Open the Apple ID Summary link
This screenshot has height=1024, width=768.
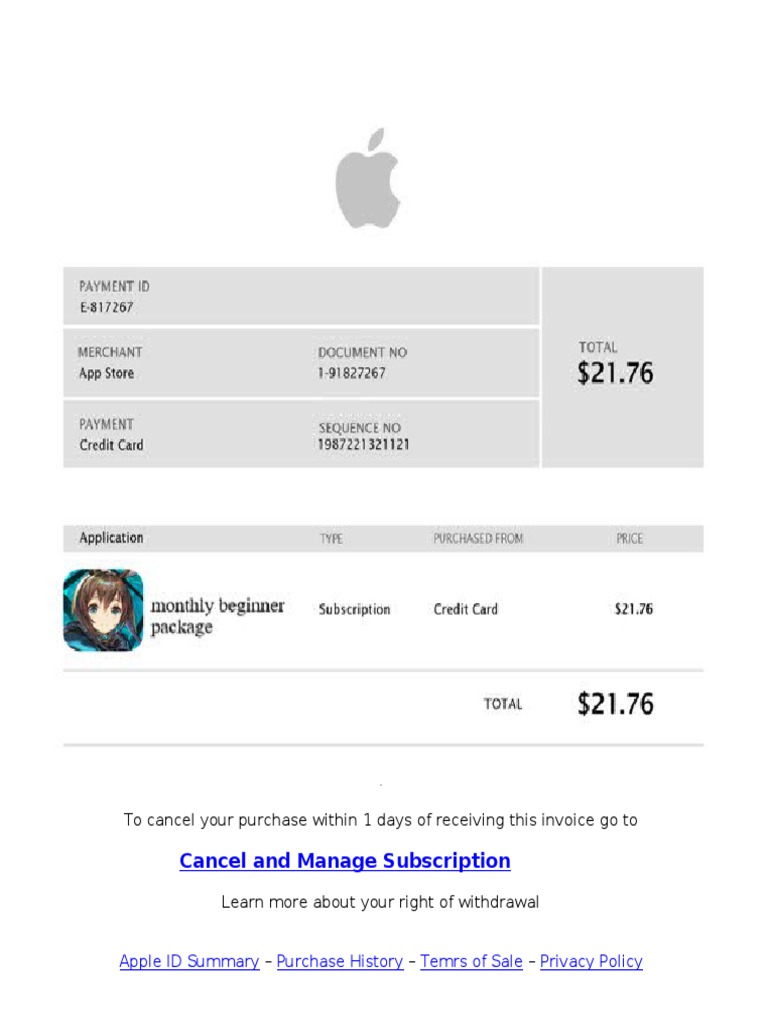(x=189, y=961)
